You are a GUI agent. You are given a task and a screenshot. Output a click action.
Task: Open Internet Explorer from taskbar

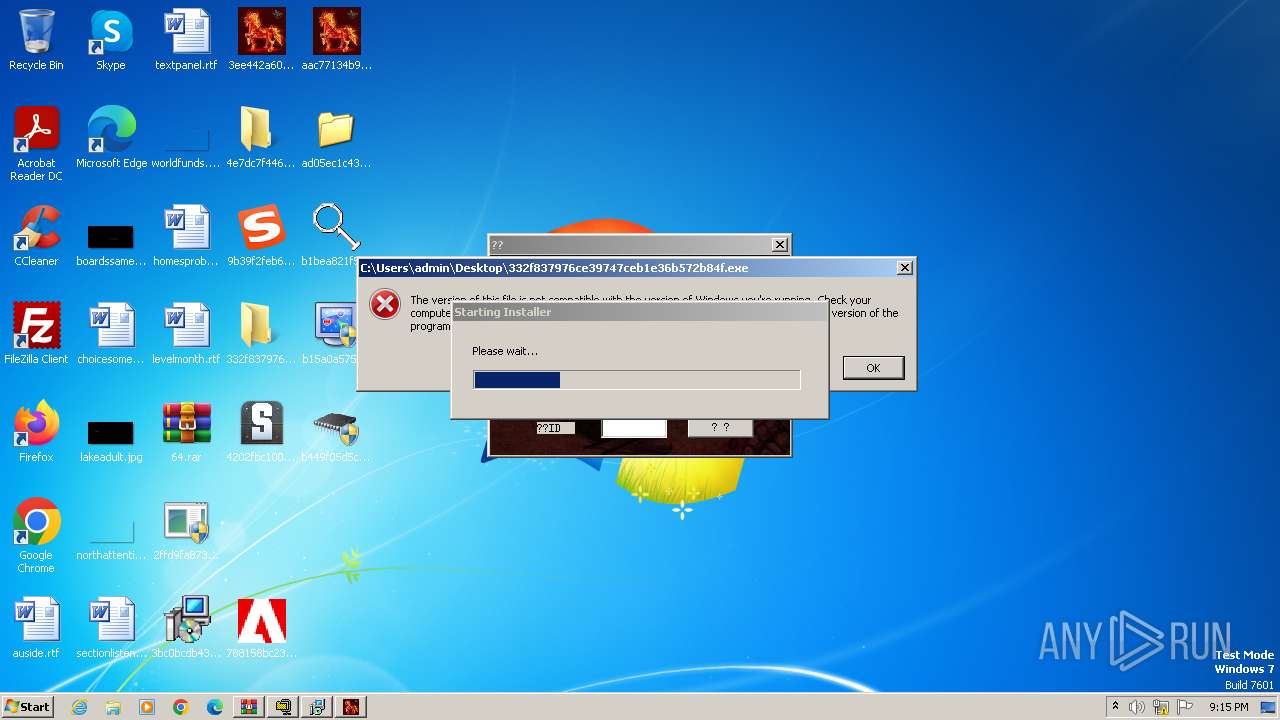click(x=79, y=707)
